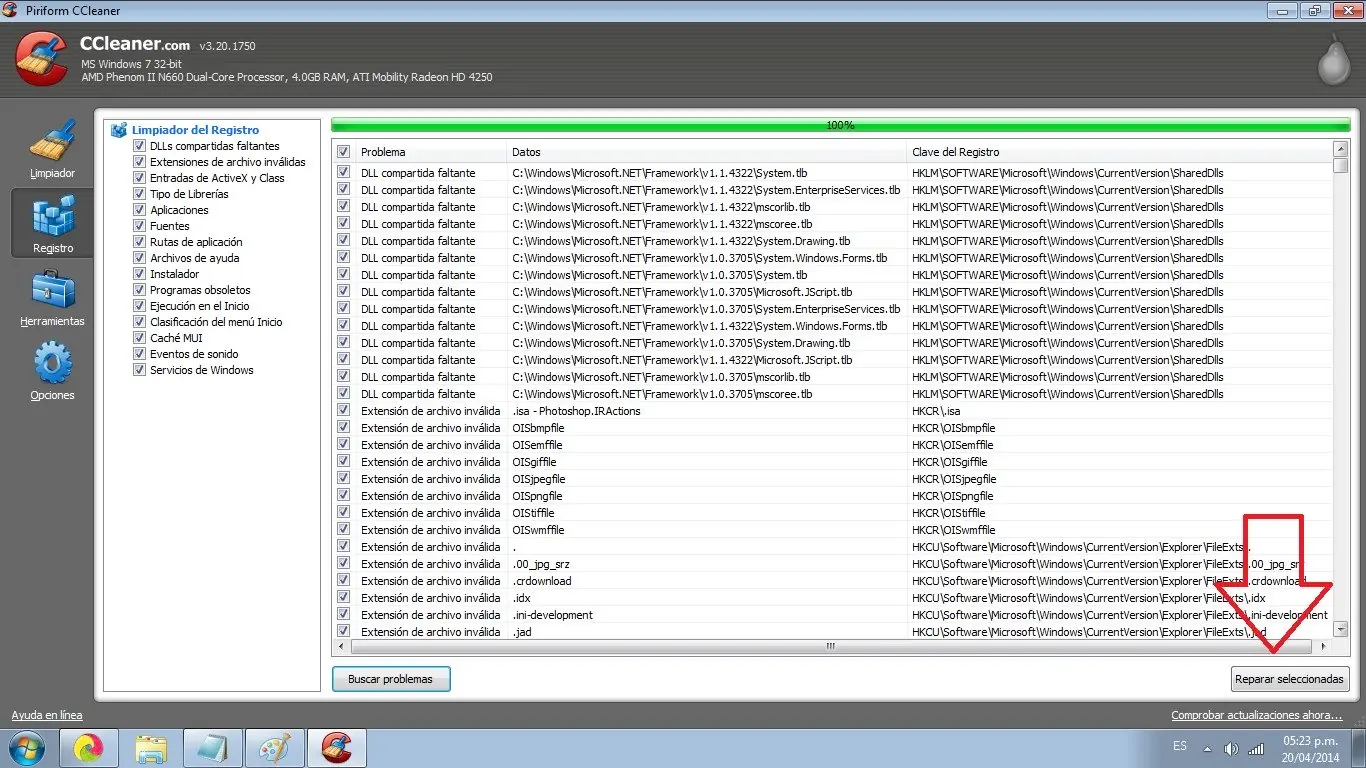Toggle DLLs compartidas faltantes checkbox

click(140, 146)
